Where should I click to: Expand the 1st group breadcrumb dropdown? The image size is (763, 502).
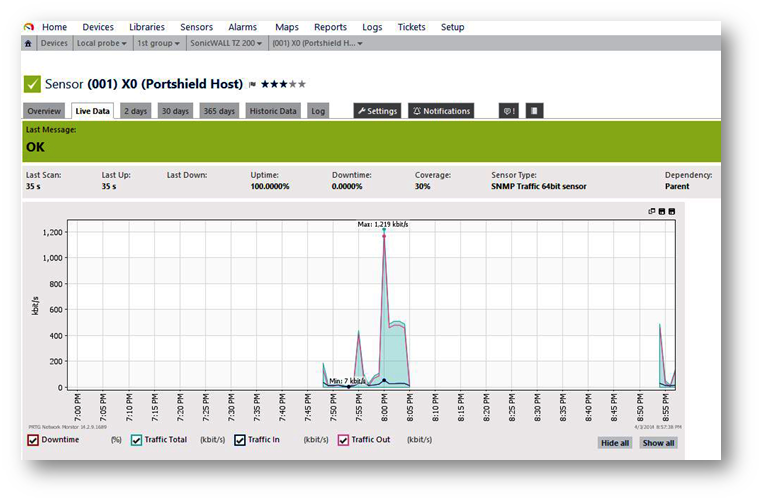pos(158,44)
